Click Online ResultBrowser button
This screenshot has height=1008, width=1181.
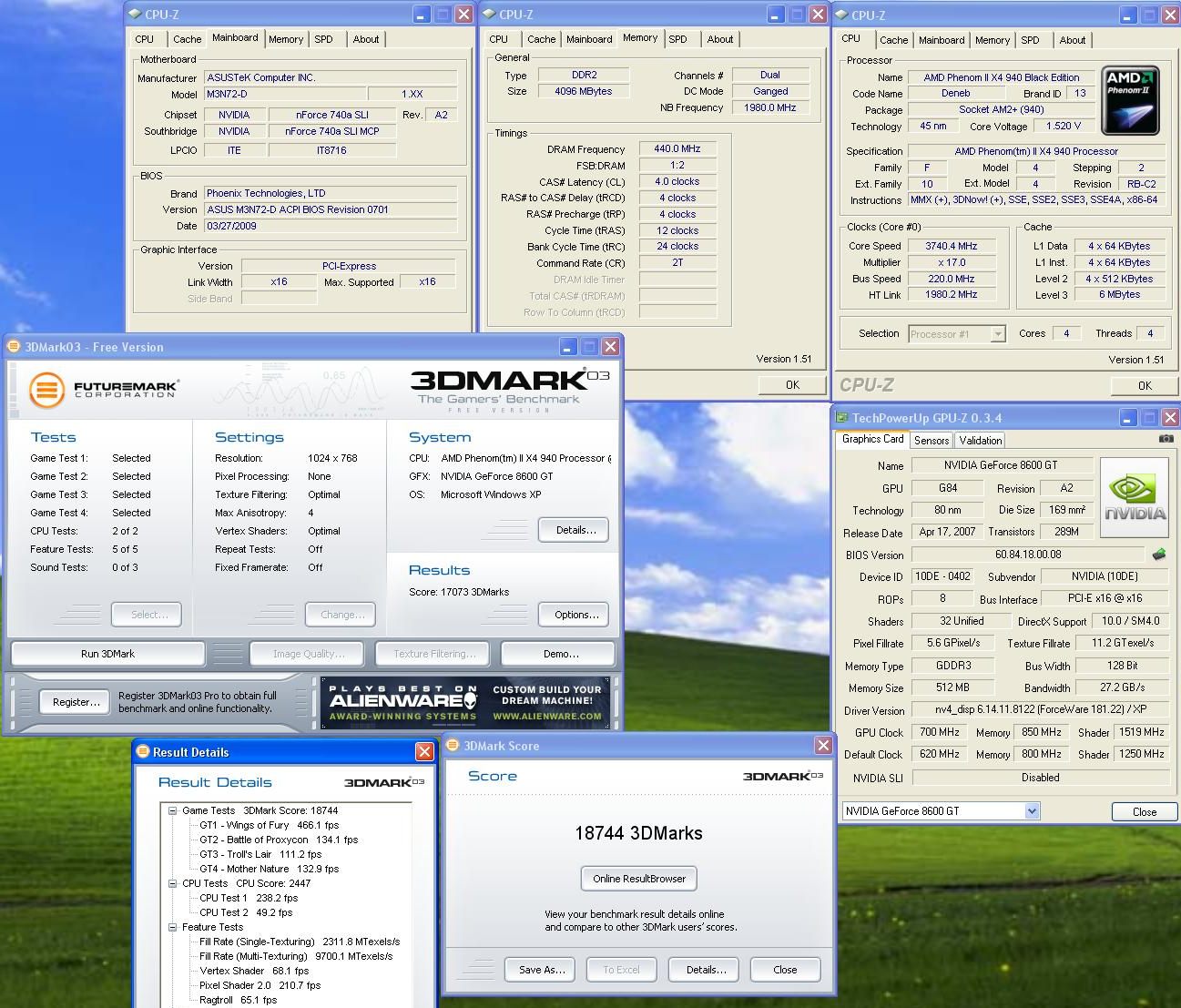click(x=638, y=879)
